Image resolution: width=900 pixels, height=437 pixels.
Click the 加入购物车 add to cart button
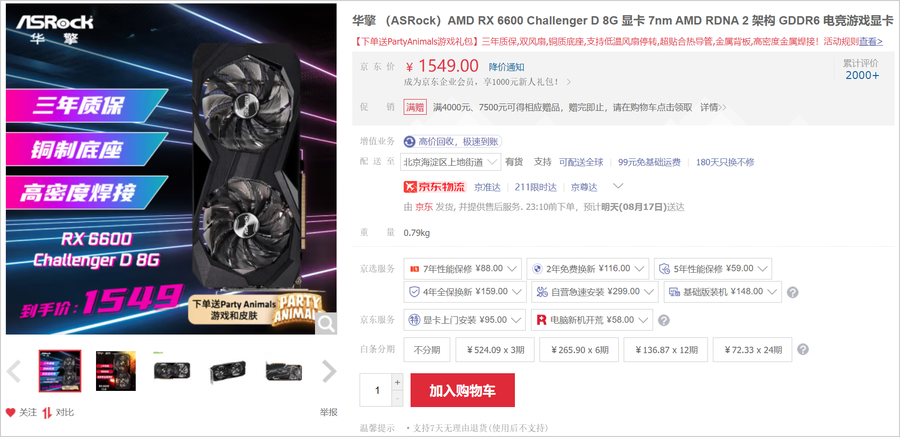463,390
